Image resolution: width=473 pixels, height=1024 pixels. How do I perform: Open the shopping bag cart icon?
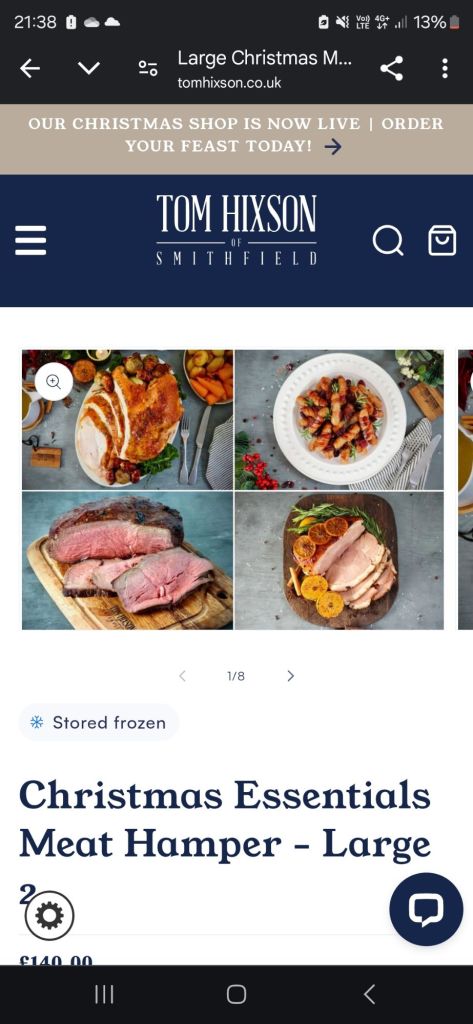(x=442, y=240)
